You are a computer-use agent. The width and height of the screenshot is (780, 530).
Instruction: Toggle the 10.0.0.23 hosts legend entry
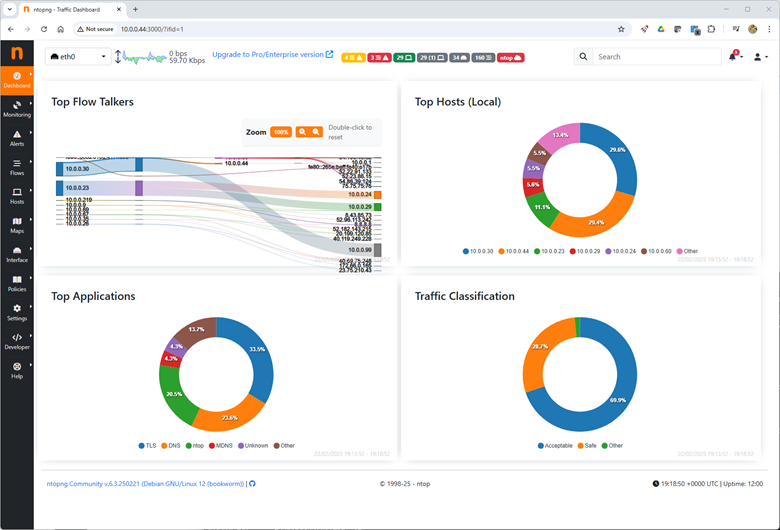click(x=549, y=251)
